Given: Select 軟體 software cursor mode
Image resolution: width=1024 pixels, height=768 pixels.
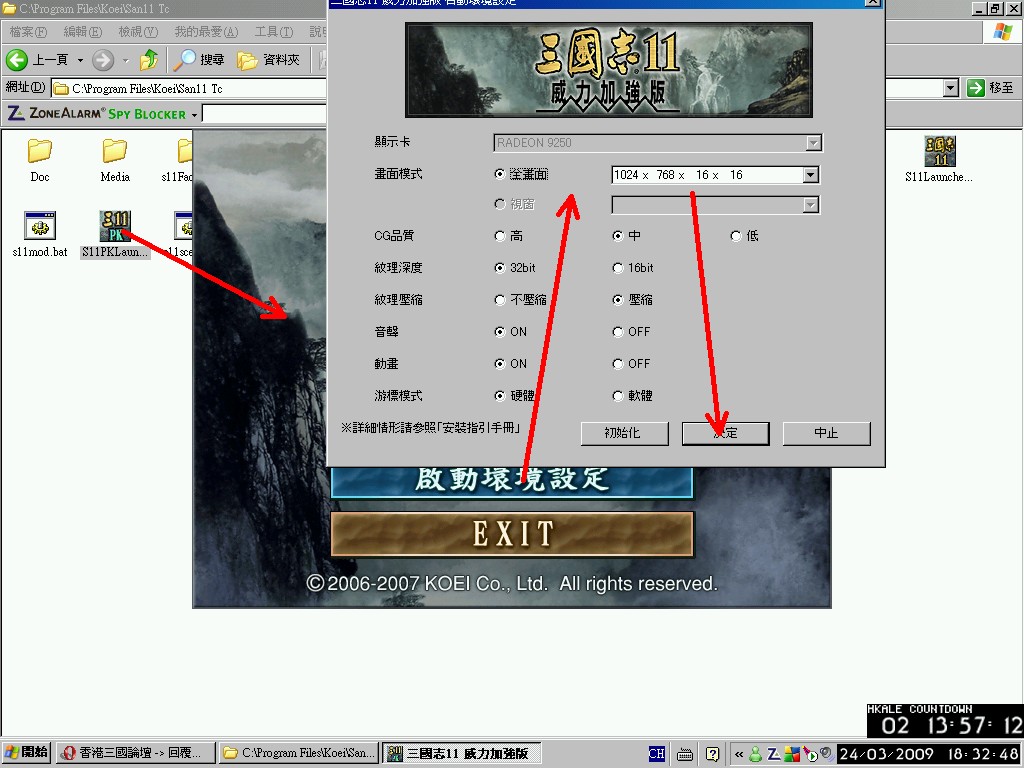Looking at the screenshot, I should coord(618,396).
